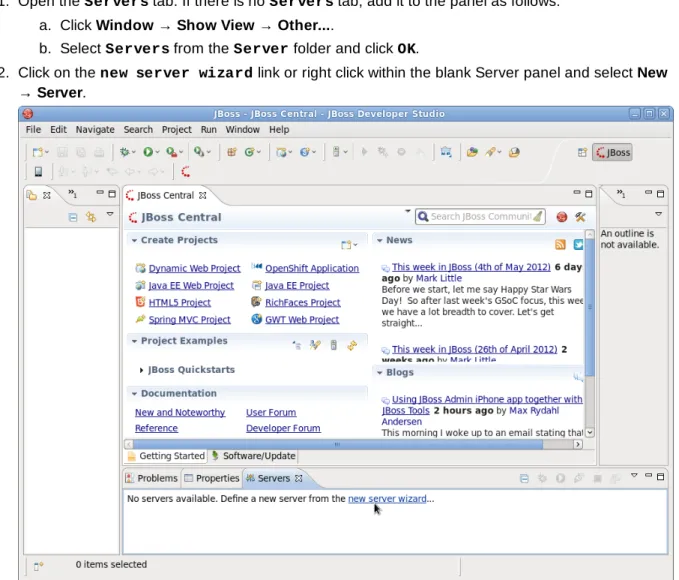Open dropdown arrow next to the Debug icon
The image size is (679, 580).
click(134, 152)
